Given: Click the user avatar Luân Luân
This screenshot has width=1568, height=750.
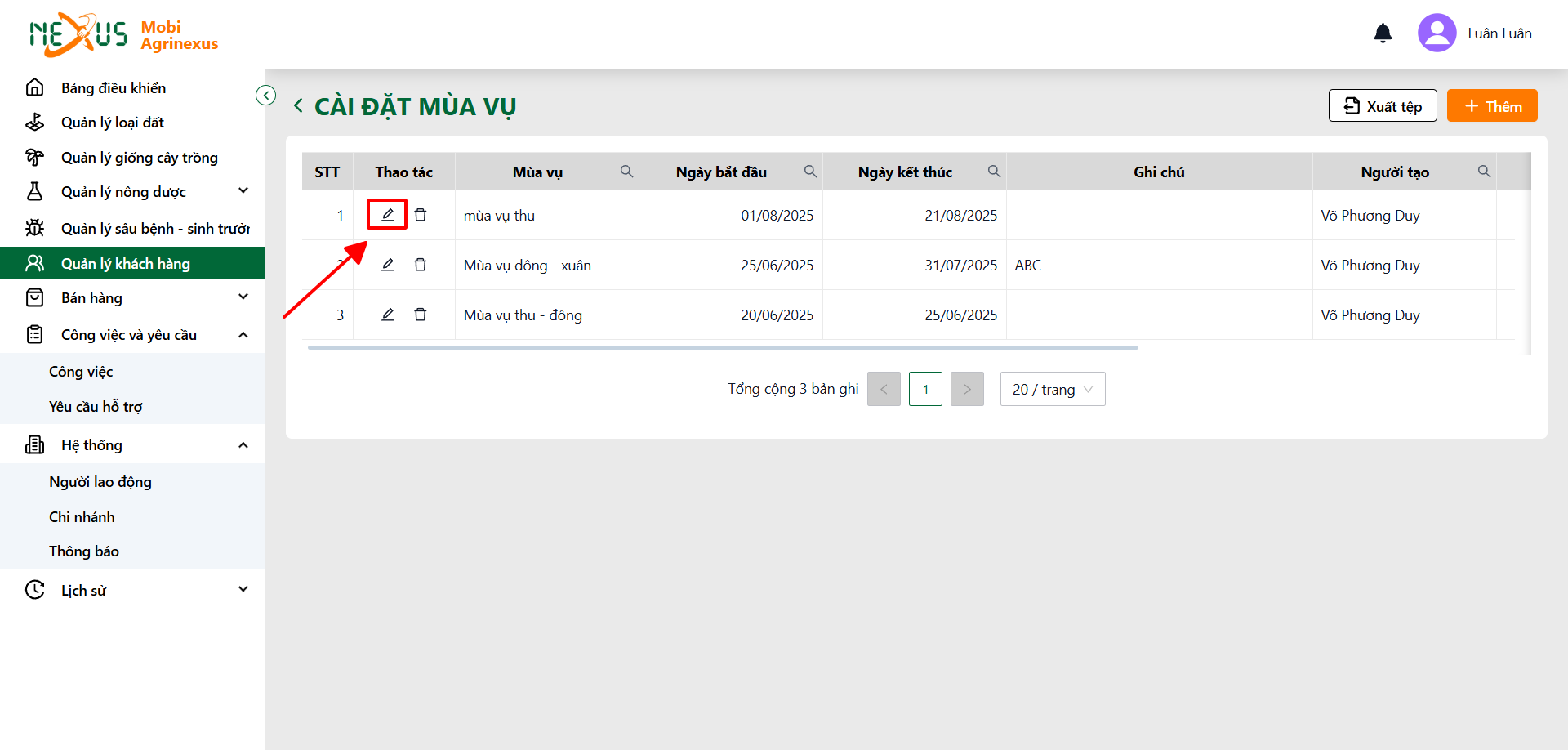Looking at the screenshot, I should click(x=1437, y=33).
